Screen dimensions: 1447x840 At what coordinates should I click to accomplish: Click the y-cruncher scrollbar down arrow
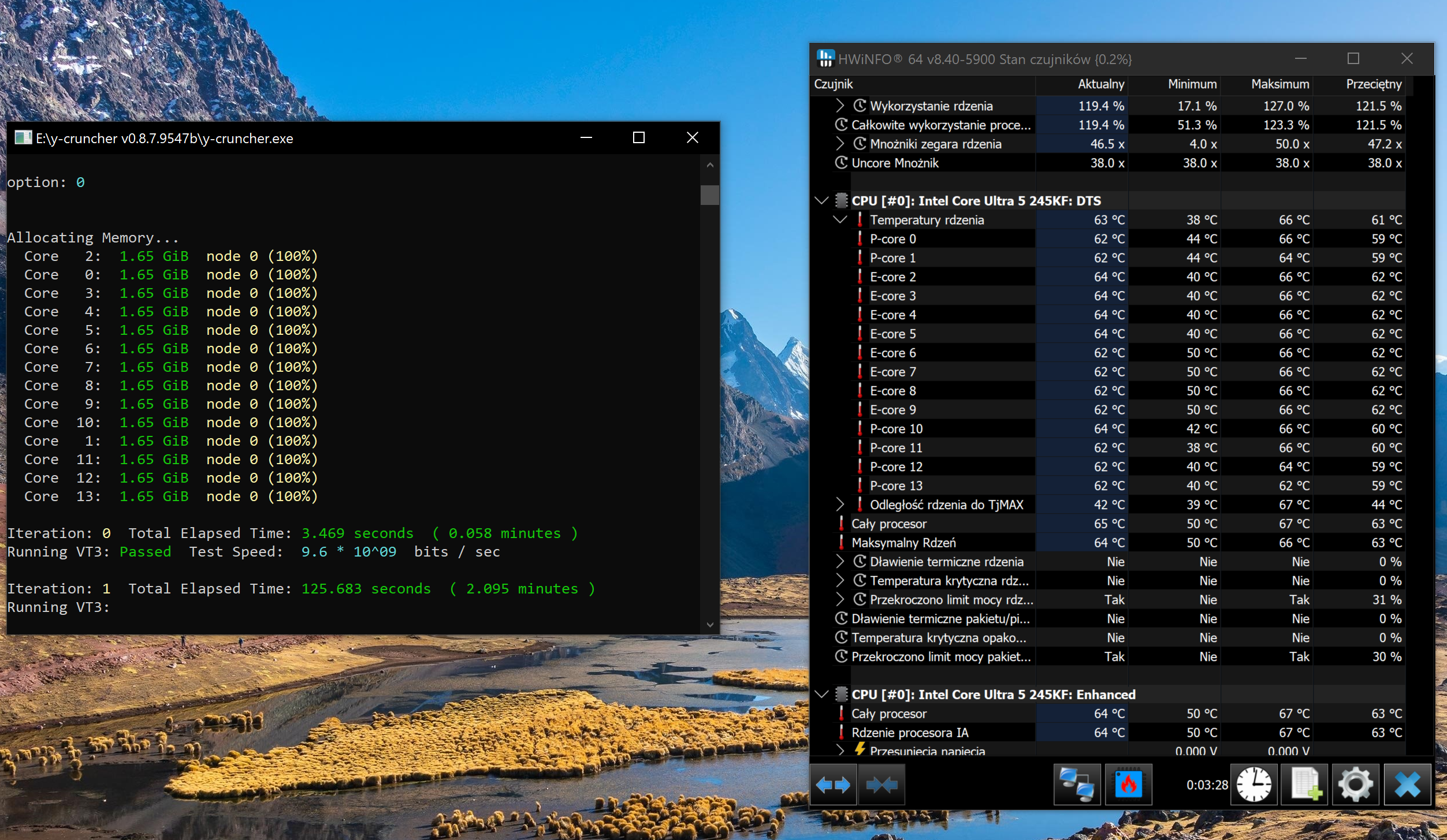point(710,625)
